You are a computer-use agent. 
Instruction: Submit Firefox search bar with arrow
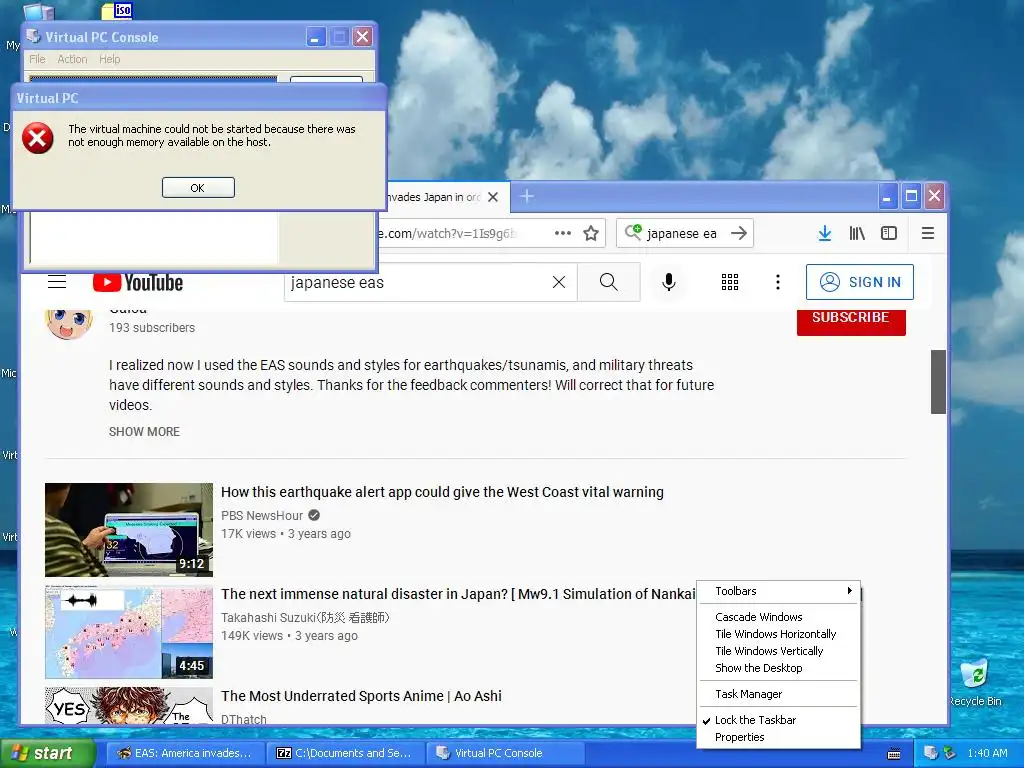[x=739, y=233]
